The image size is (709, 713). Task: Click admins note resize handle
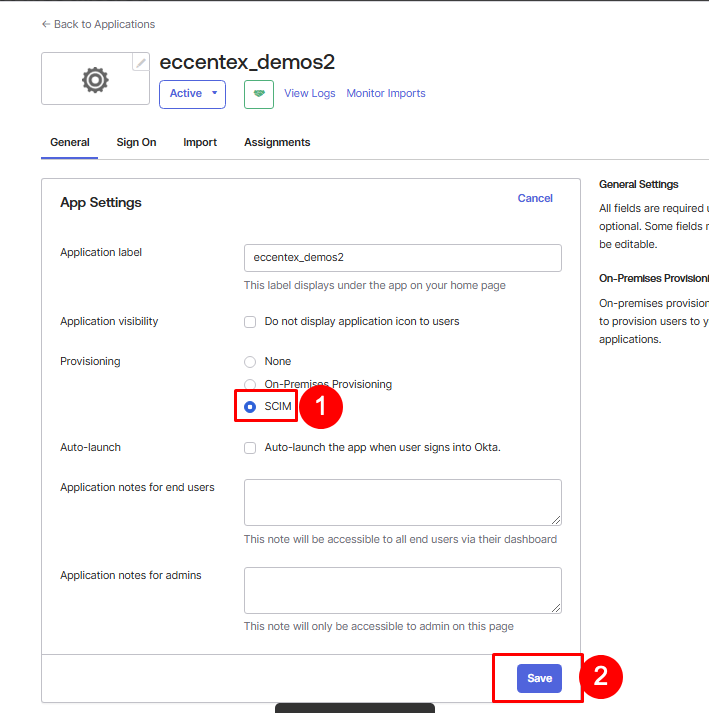(x=556, y=608)
